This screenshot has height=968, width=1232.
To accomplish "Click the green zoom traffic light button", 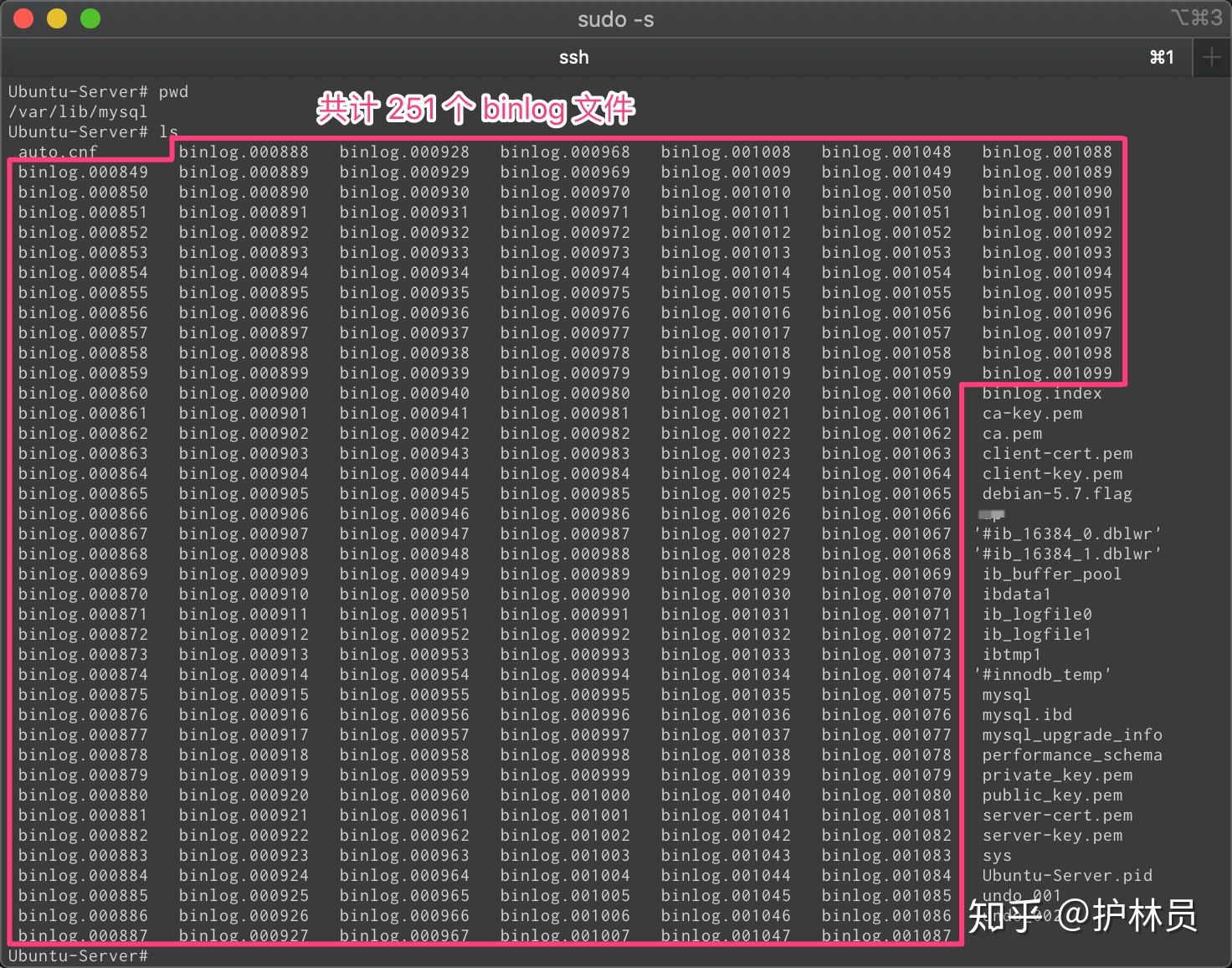I will tap(90, 18).
